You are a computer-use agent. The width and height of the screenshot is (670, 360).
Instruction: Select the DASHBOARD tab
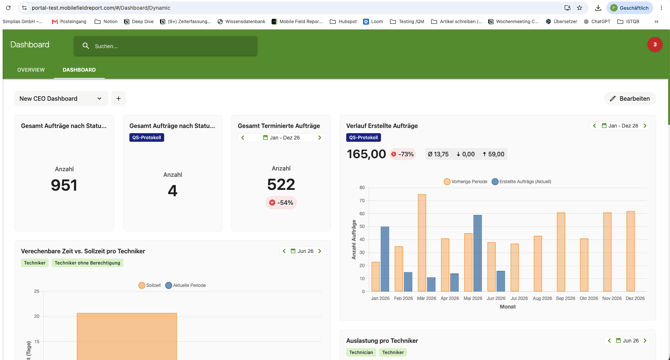click(79, 70)
